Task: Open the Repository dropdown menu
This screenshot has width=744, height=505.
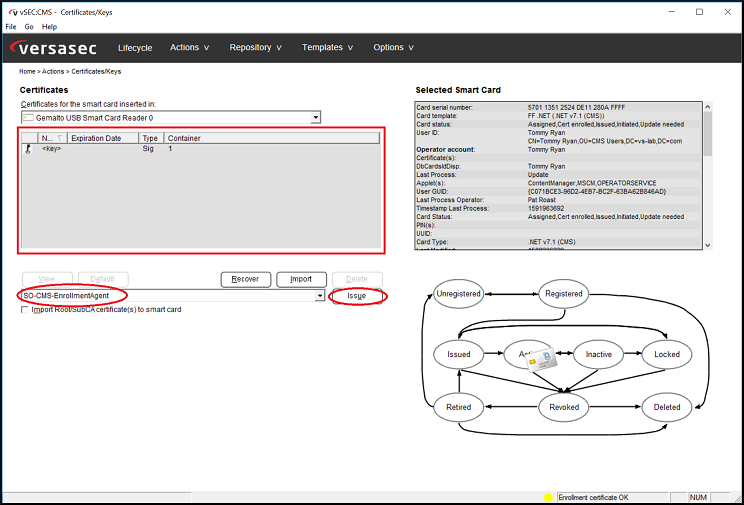Action: pyautogui.click(x=255, y=47)
